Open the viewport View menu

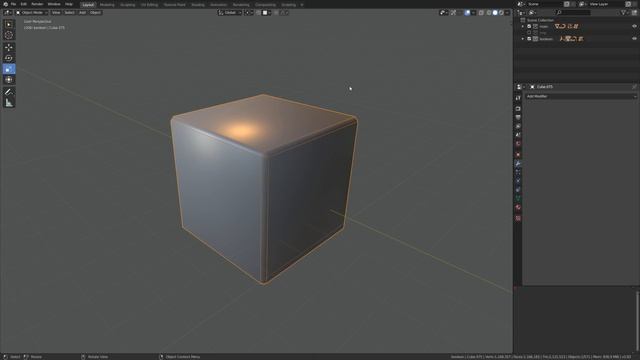click(x=56, y=13)
